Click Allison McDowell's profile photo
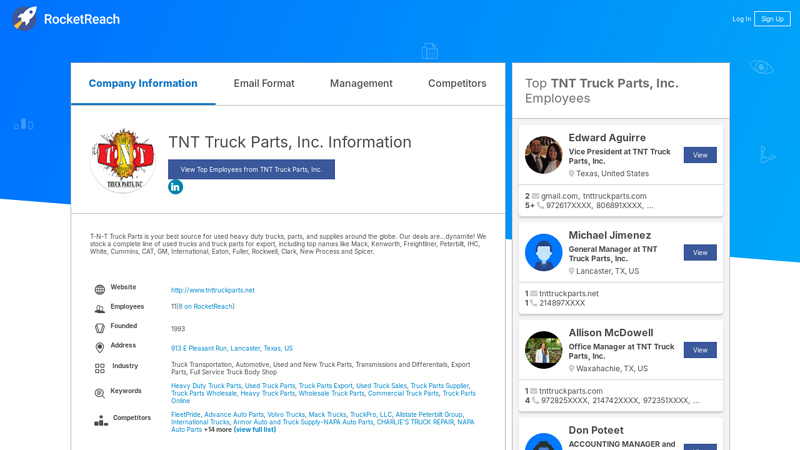This screenshot has width=800, height=450. coord(543,350)
